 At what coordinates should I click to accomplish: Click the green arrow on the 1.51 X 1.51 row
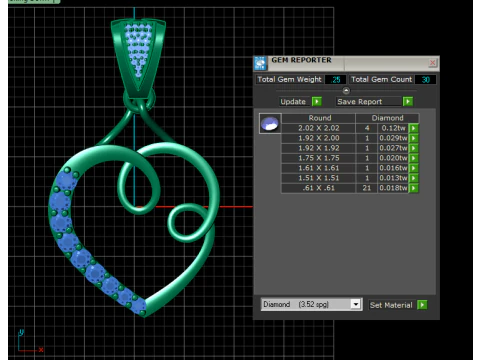pos(413,178)
